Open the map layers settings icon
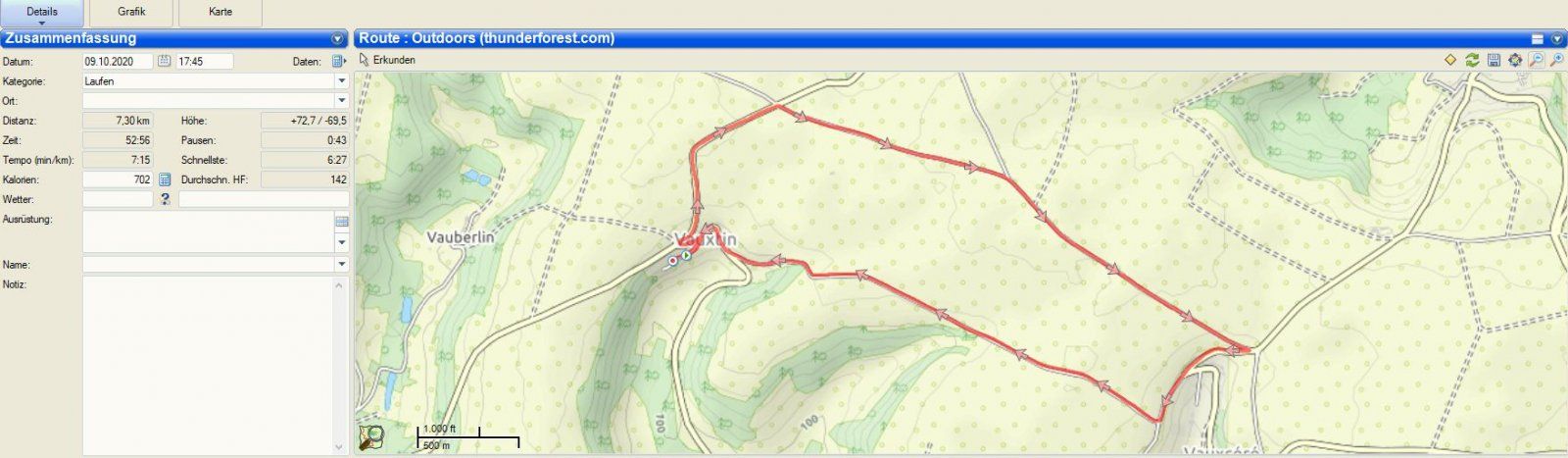The height and width of the screenshot is (458, 1568). point(1515,60)
